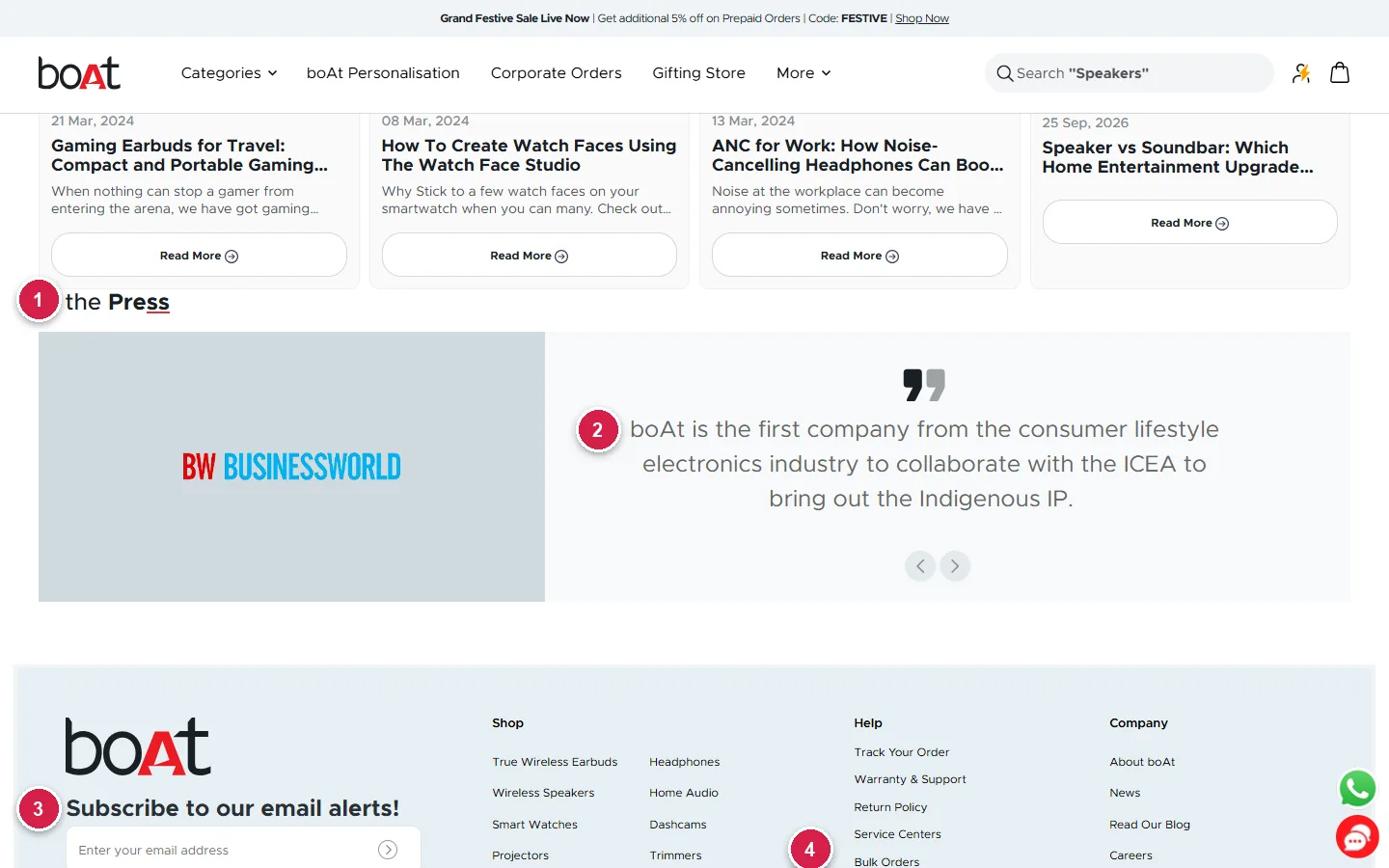Click the search magnifier icon

pyautogui.click(x=1005, y=73)
